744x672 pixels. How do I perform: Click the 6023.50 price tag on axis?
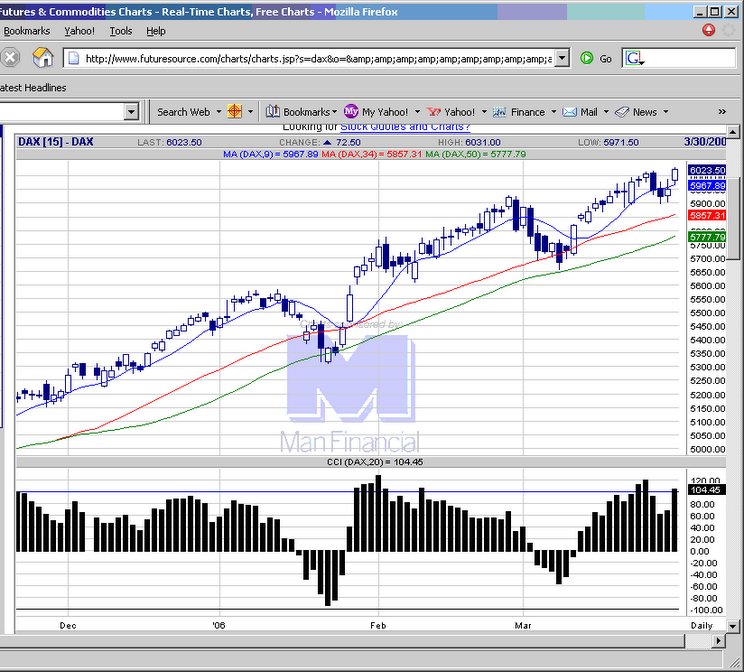tap(707, 170)
